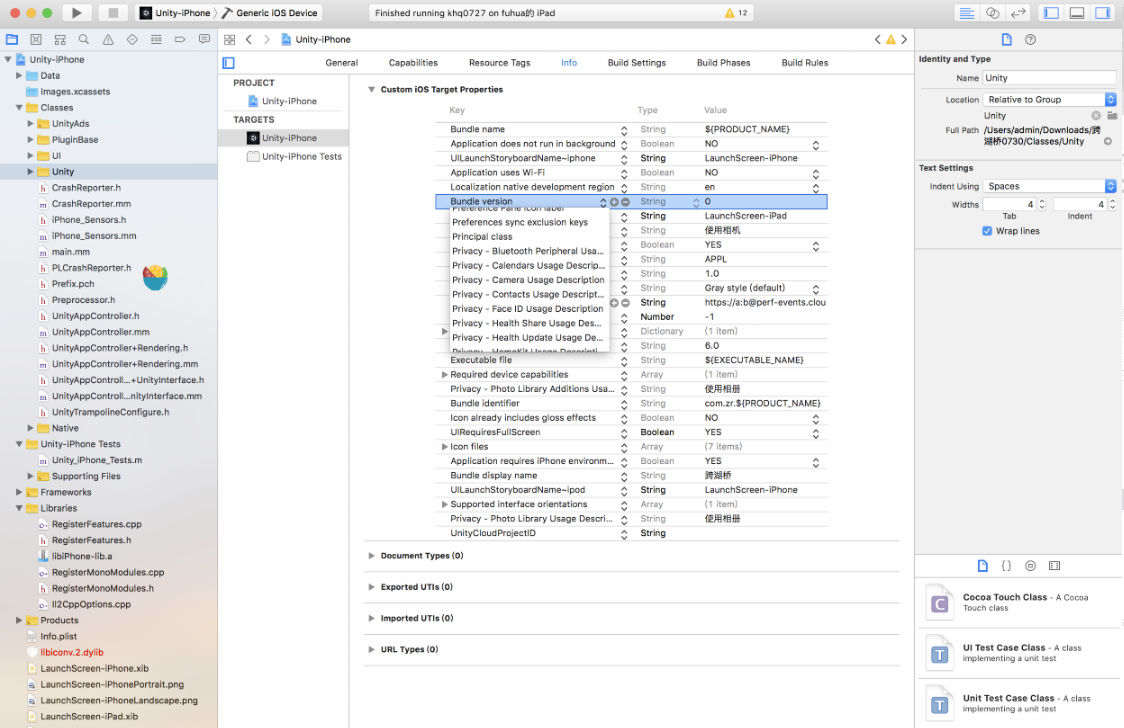Open the General tab
The width and height of the screenshot is (1124, 728).
[341, 63]
